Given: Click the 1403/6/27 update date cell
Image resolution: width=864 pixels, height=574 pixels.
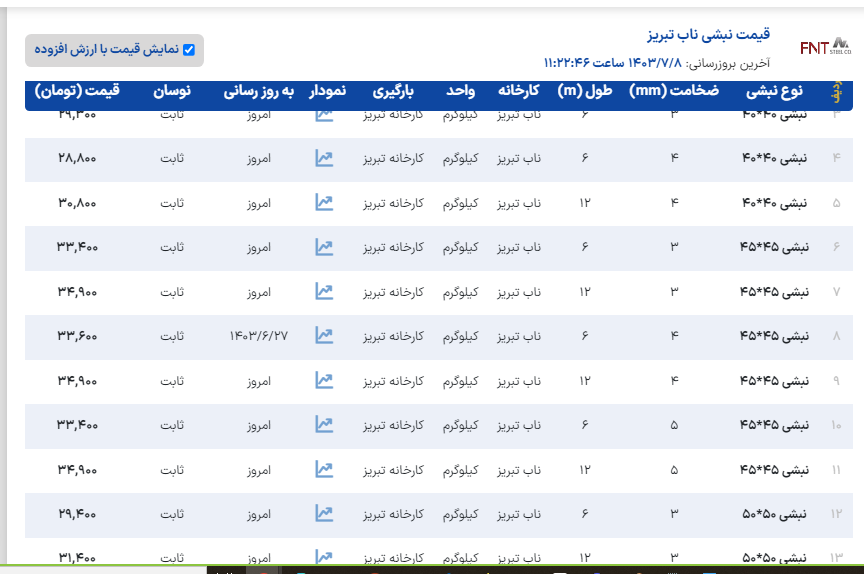Looking at the screenshot, I should (x=259, y=336).
